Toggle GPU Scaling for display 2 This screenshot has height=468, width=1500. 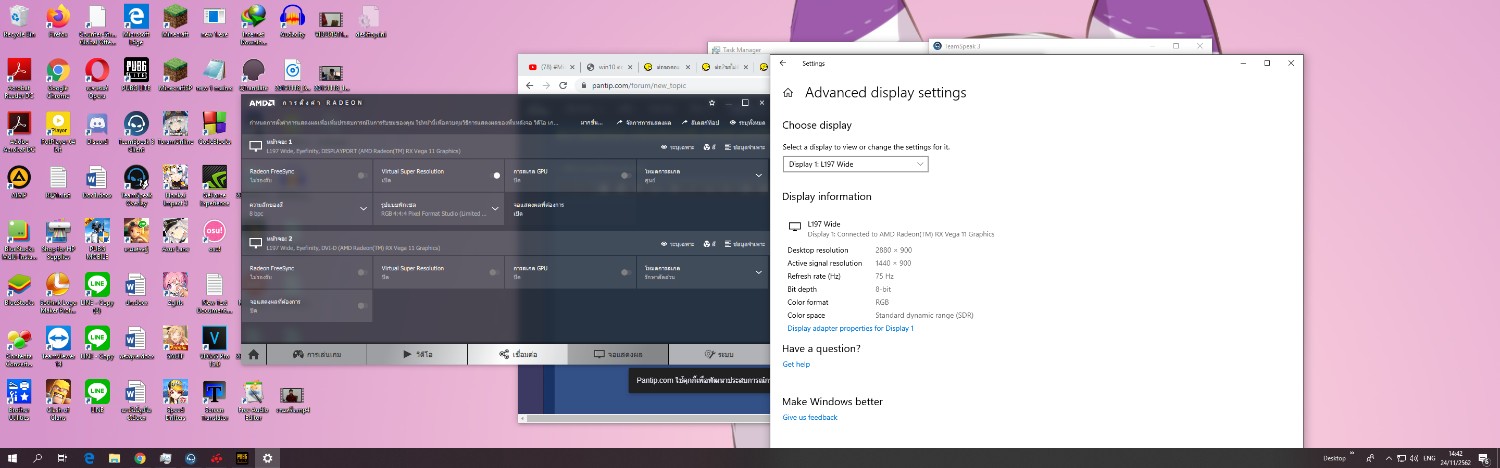625,272
